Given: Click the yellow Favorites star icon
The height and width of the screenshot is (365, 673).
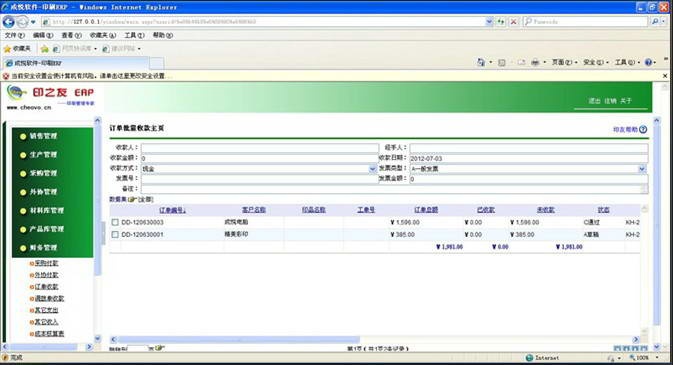Looking at the screenshot, I should 7,49.
